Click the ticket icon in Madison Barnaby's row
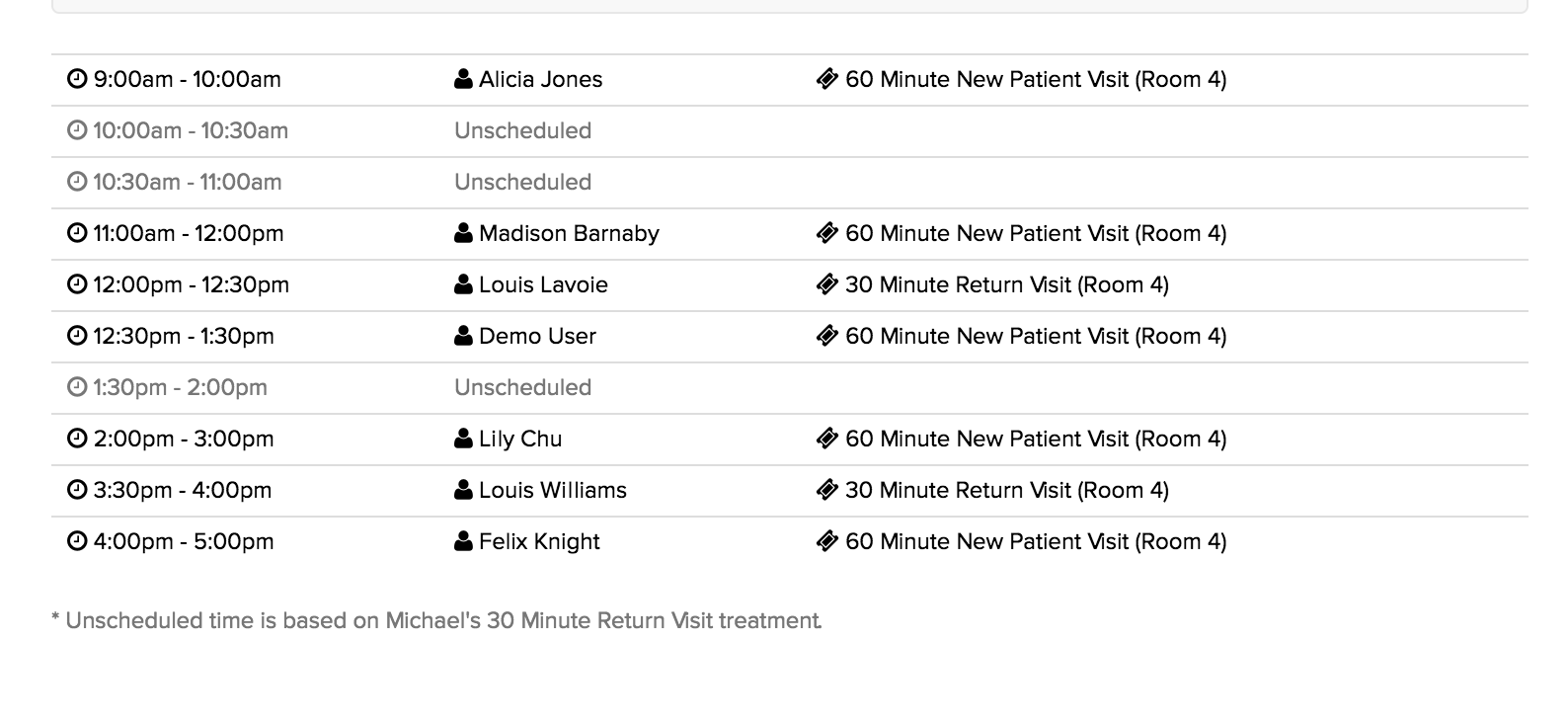The width and height of the screenshot is (1568, 721). click(827, 233)
